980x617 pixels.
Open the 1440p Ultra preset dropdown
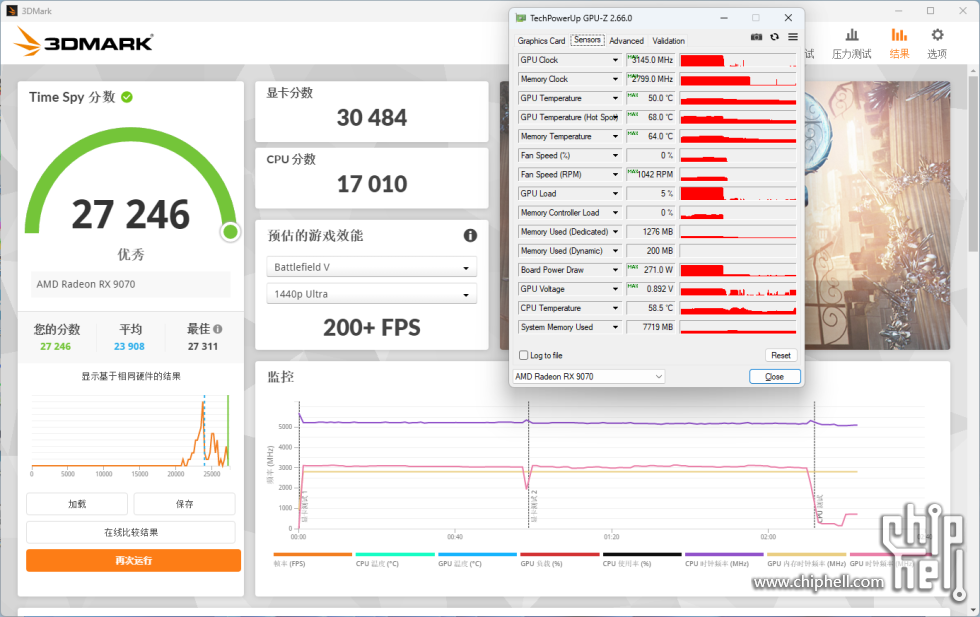[x=371, y=294]
